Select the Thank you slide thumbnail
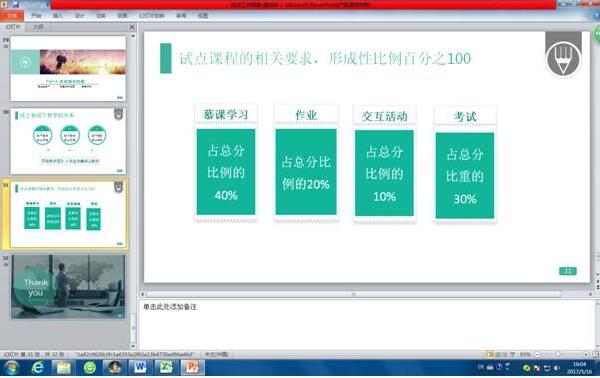The width and height of the screenshot is (600, 378). pyautogui.click(x=68, y=287)
